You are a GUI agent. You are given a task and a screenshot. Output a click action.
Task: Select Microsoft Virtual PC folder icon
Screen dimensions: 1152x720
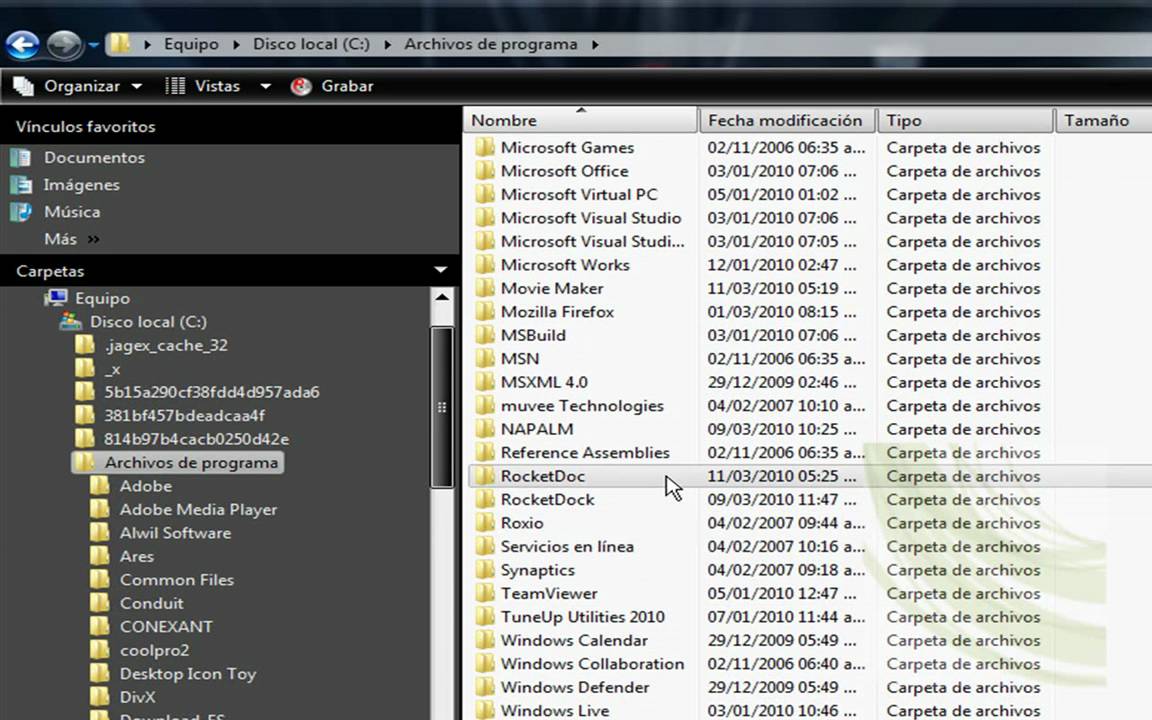click(484, 194)
